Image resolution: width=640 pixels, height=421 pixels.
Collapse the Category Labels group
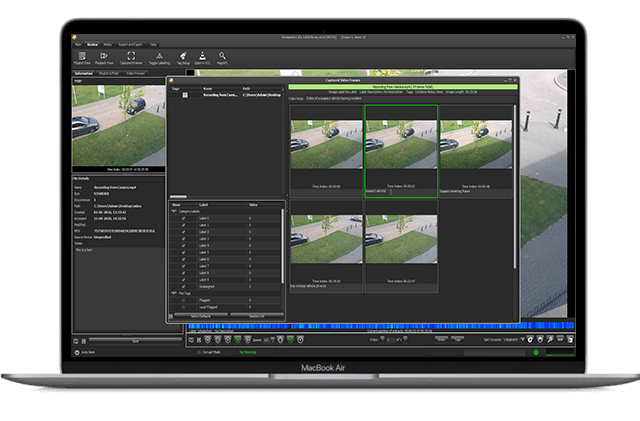(176, 211)
